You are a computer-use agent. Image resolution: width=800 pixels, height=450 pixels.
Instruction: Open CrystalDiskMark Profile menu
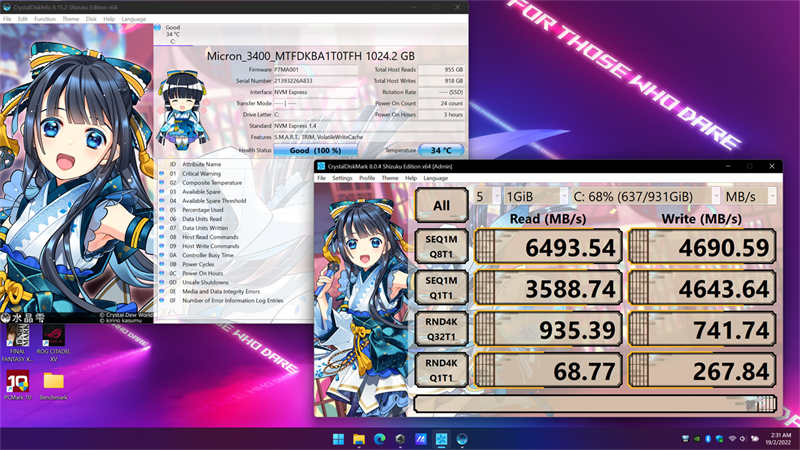pyautogui.click(x=367, y=178)
